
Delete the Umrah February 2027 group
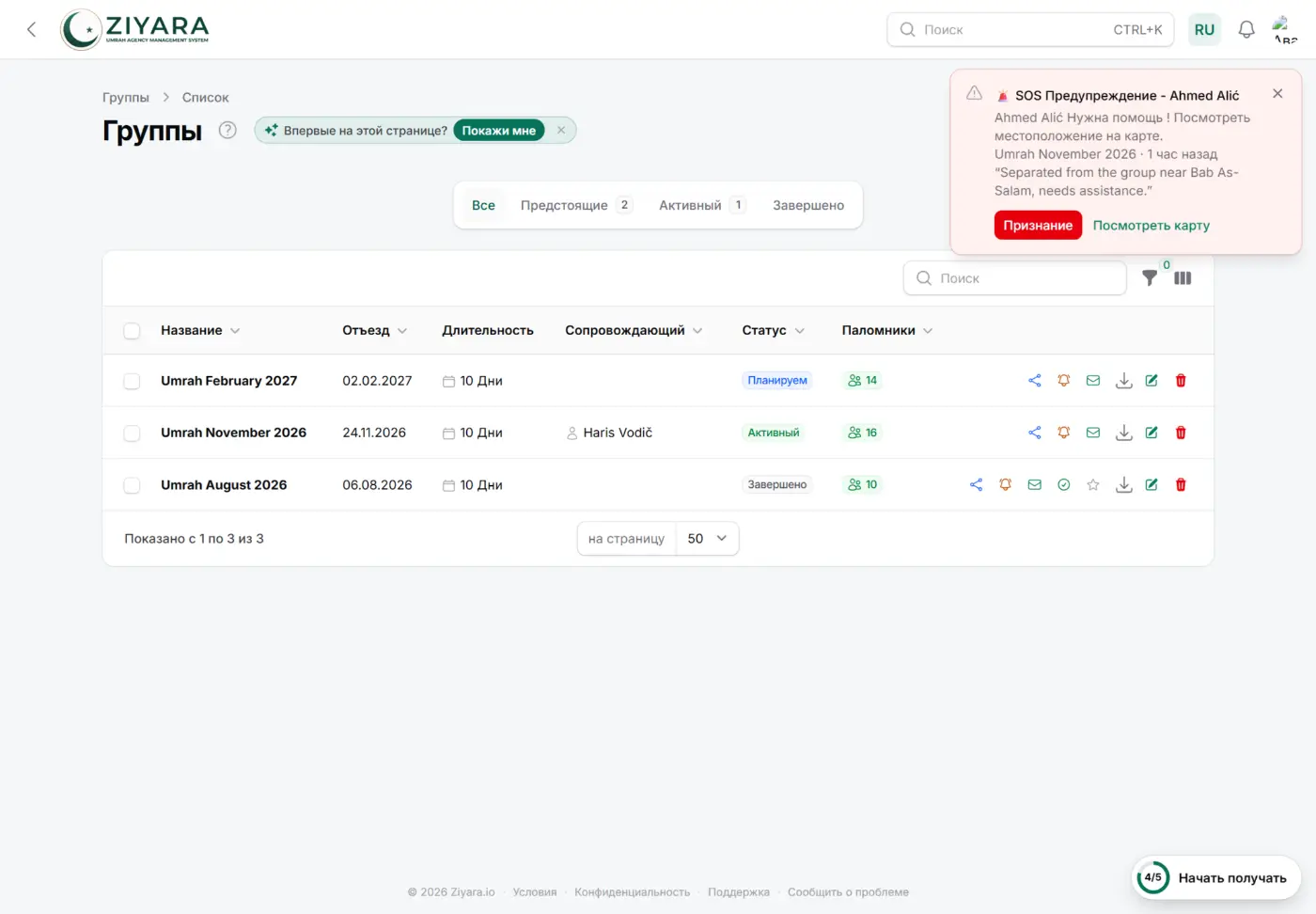tap(1181, 381)
